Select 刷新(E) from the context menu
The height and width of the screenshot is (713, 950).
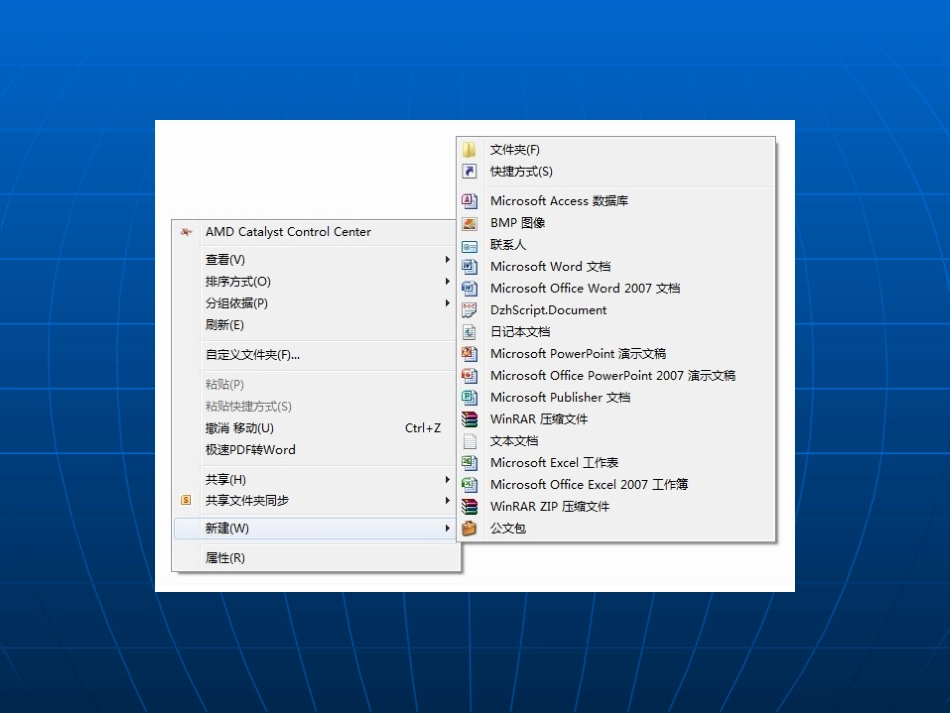pos(225,325)
